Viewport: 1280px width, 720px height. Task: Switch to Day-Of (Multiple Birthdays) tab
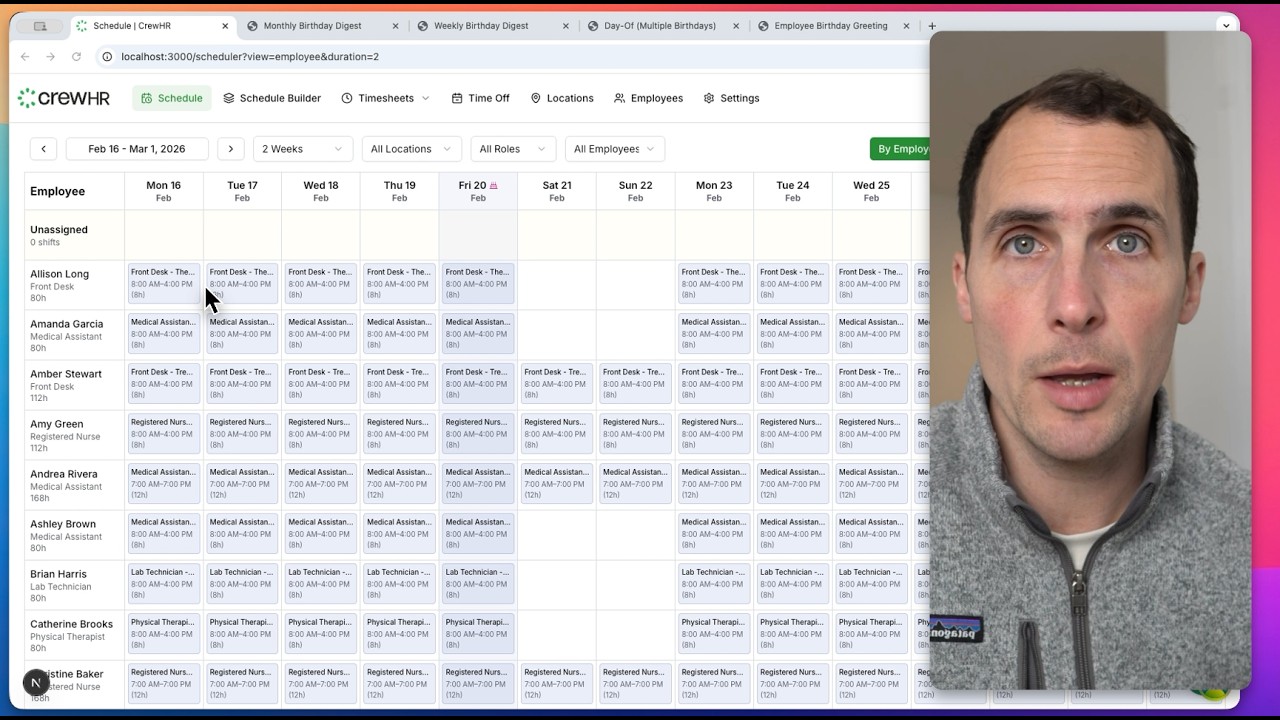(662, 26)
